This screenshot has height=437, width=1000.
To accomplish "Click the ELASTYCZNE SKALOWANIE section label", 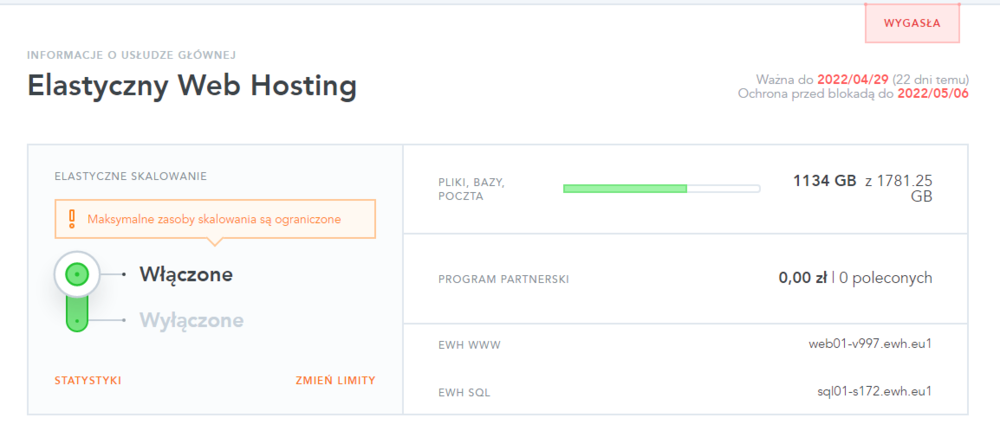I will [x=130, y=176].
